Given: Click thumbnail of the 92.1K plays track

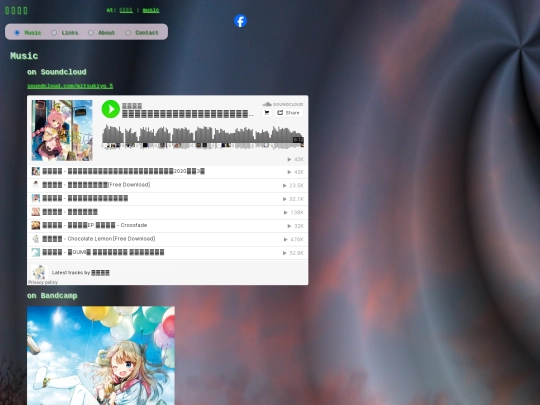Looking at the screenshot, I should coord(36,199).
